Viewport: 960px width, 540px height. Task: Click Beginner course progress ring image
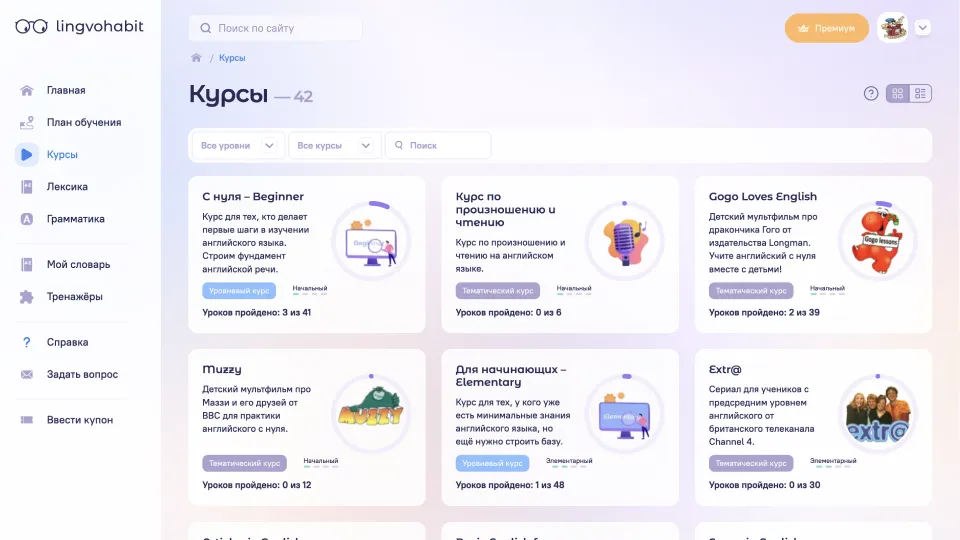pos(371,241)
